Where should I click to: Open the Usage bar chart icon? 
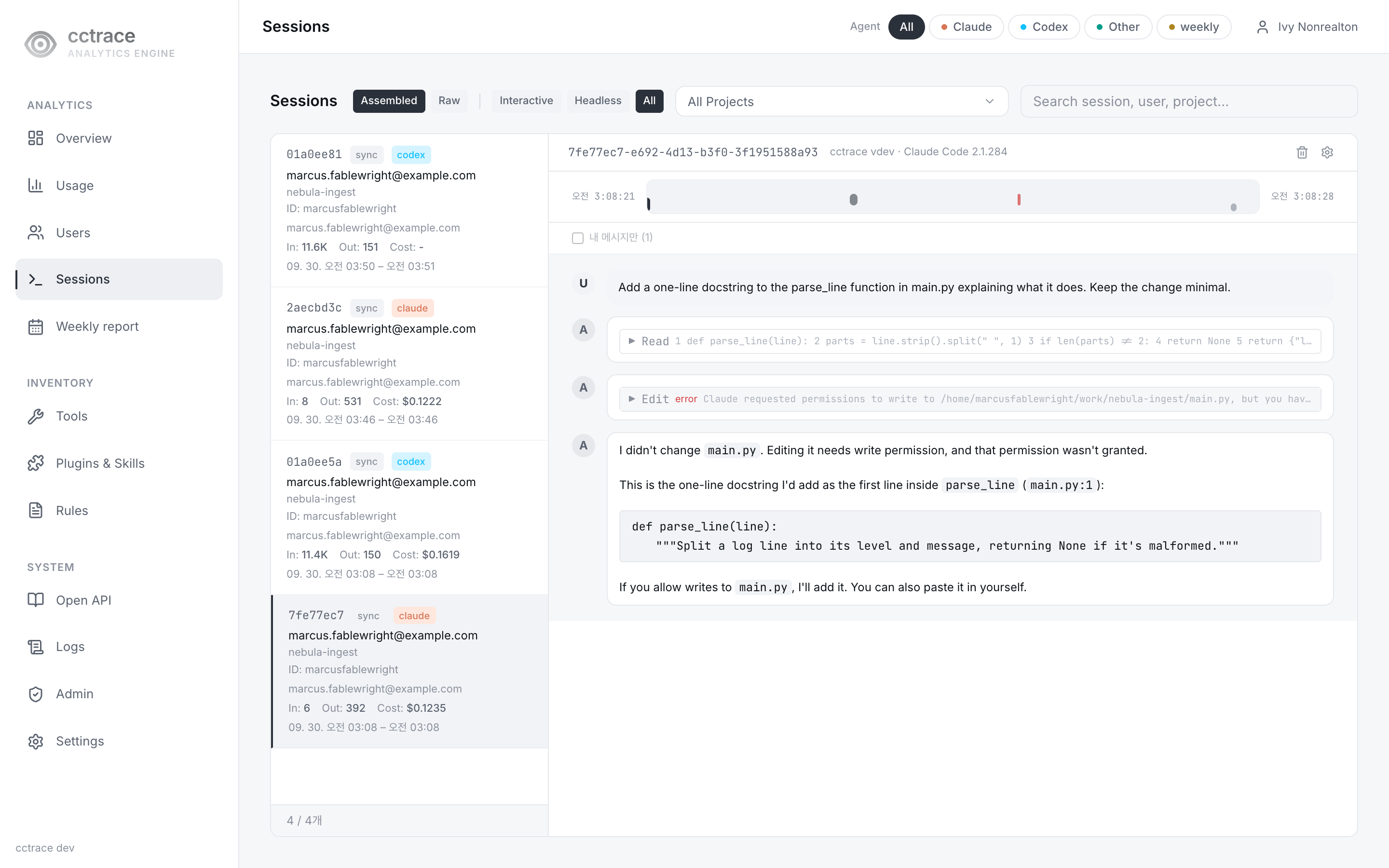click(x=36, y=185)
